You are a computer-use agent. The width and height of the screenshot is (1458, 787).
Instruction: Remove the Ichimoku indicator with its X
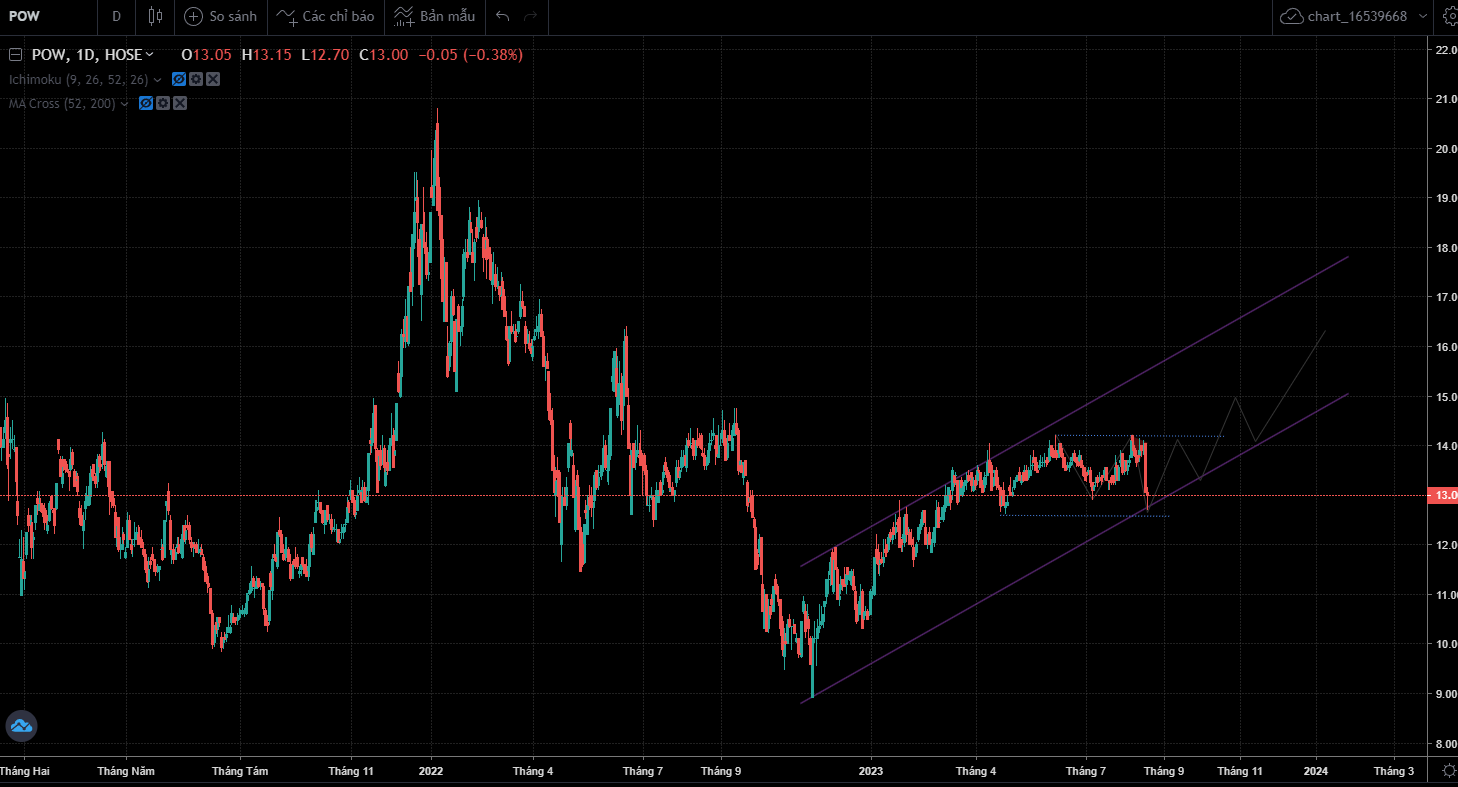[x=213, y=79]
